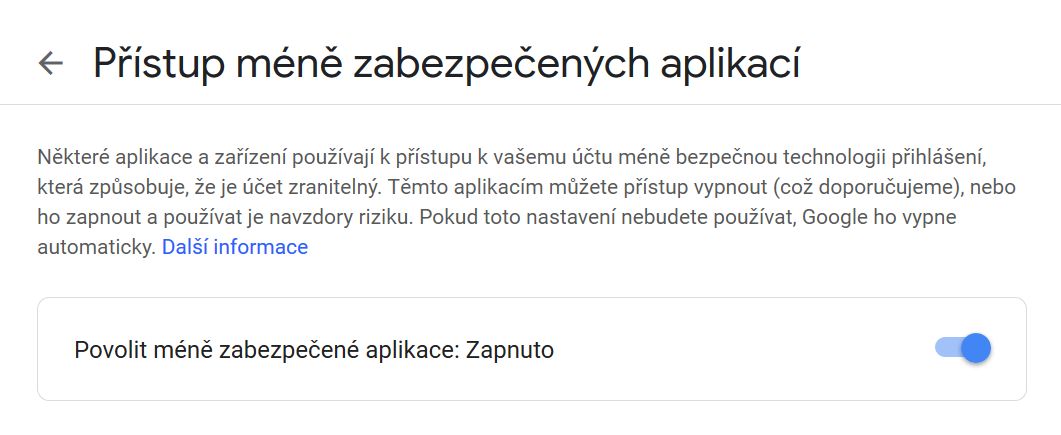
Task: Disable the less secure apps toggle switch
Action: click(x=963, y=348)
